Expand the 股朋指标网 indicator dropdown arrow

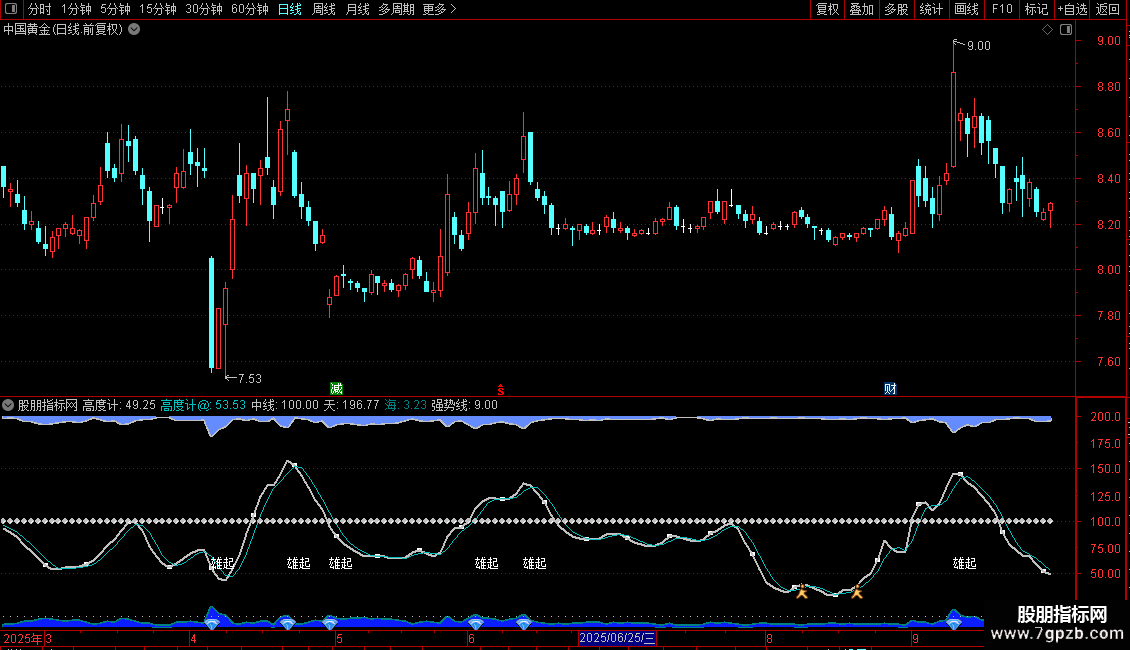pyautogui.click(x=9, y=405)
